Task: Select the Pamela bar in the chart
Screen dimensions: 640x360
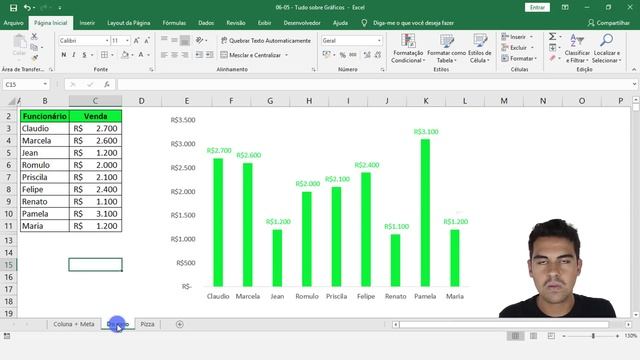Action: click(425, 213)
